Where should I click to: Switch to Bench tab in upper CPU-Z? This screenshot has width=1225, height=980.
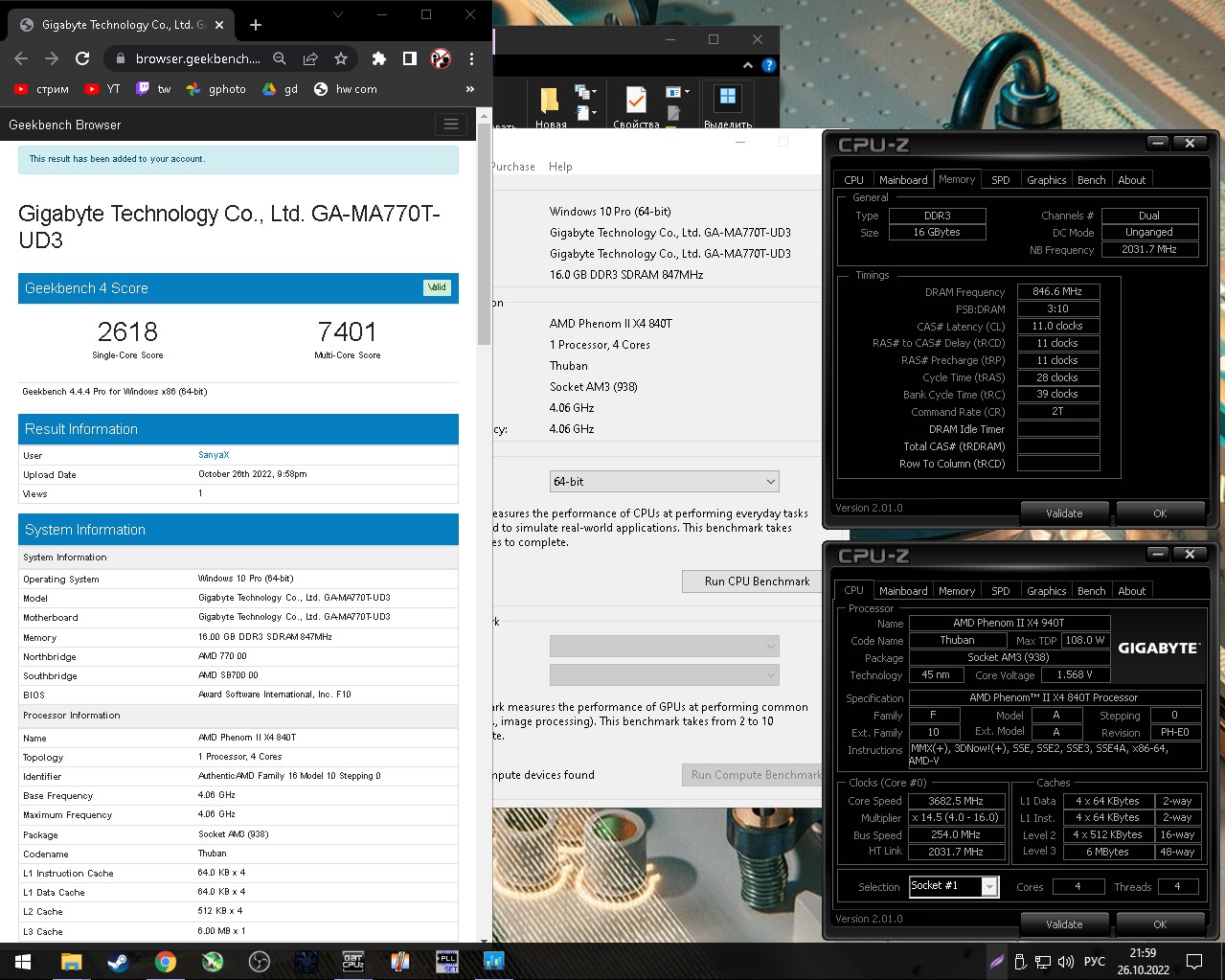[1091, 180]
